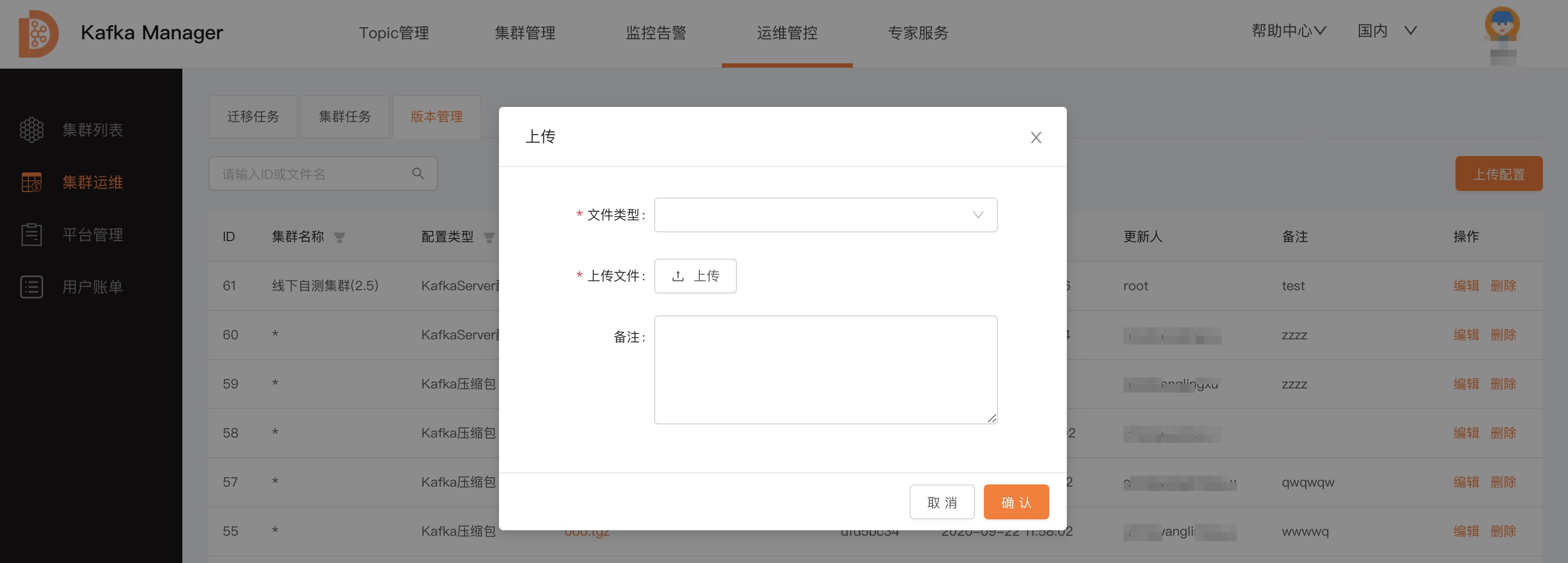This screenshot has width=1568, height=563.
Task: Click the 确认 confirm button
Action: [1016, 501]
